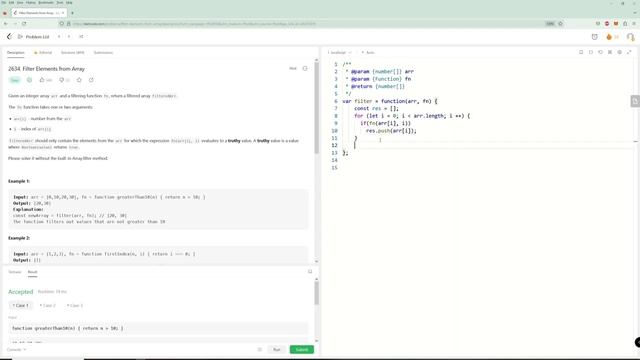Go to the previous problem arrow

point(59,37)
